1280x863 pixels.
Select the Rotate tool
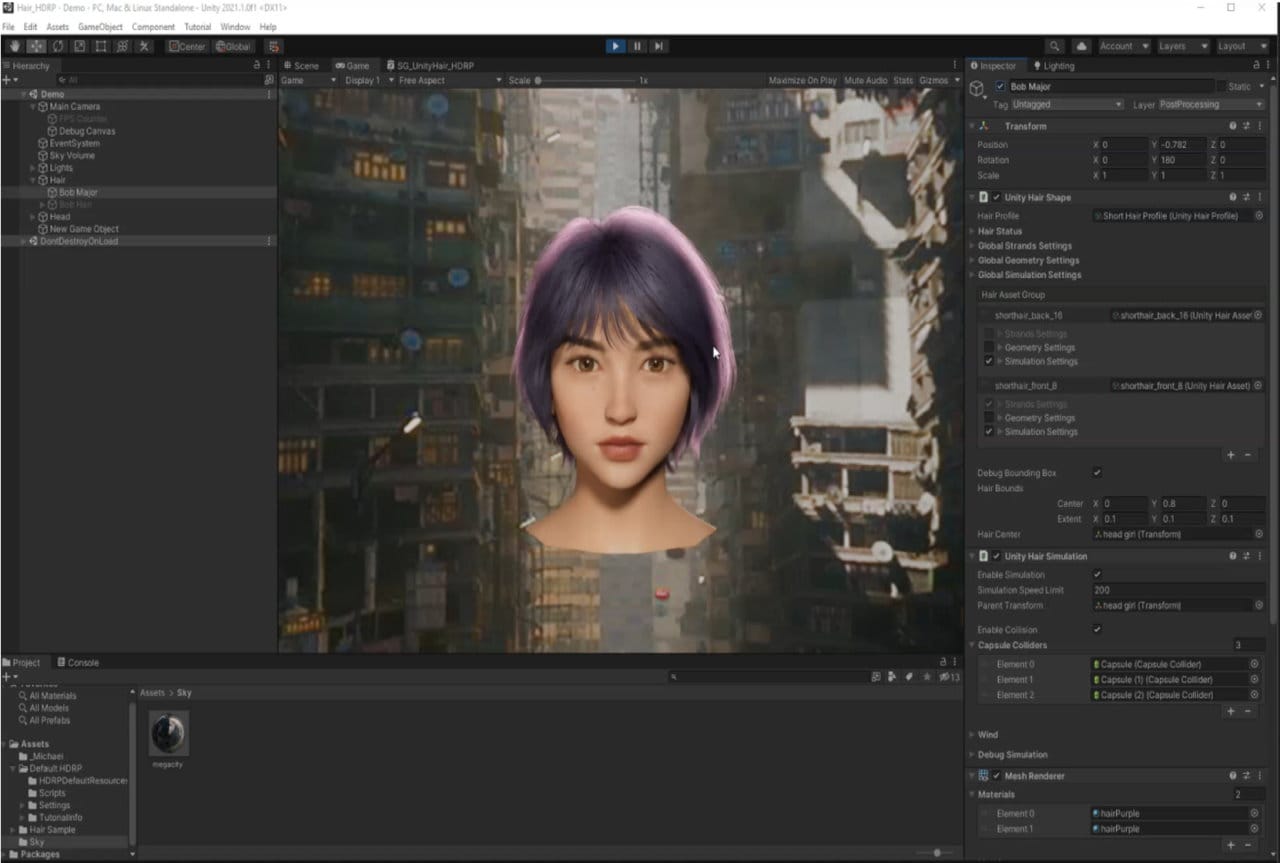57,46
